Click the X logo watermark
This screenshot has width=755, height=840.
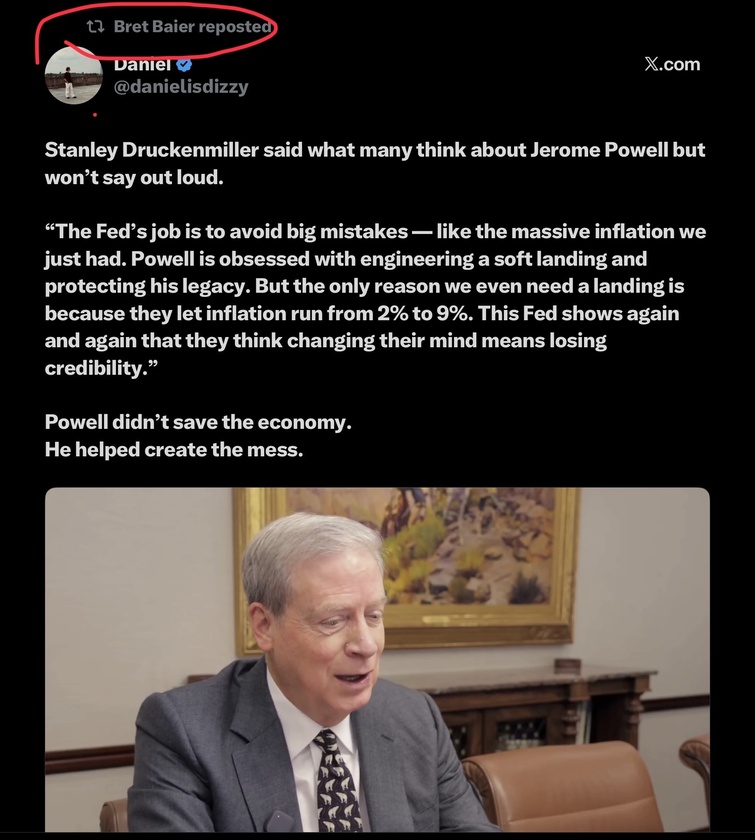[x=652, y=64]
